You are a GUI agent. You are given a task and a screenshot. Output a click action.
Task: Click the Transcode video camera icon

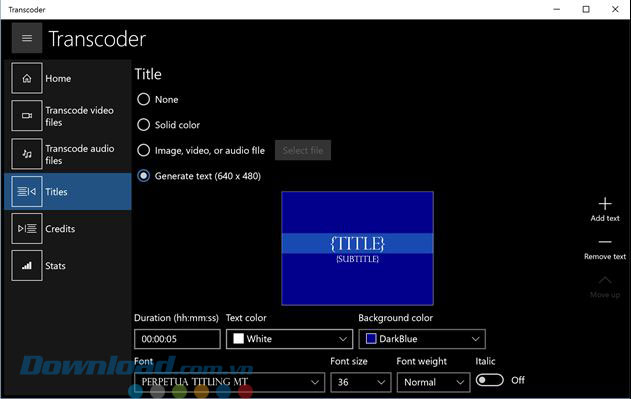[27, 116]
